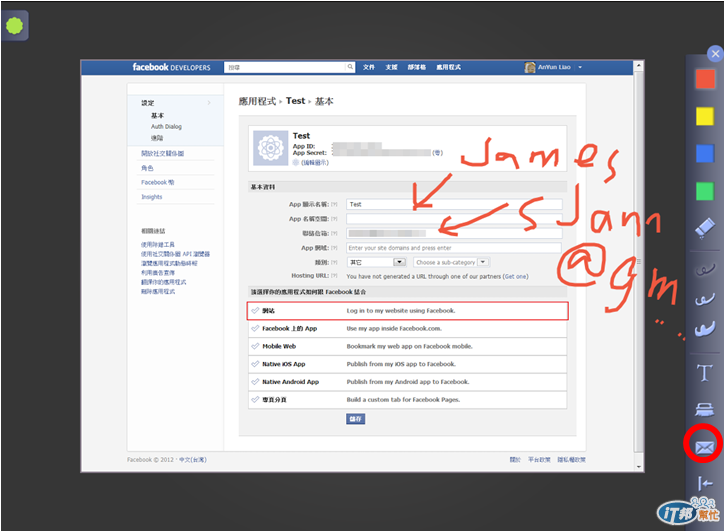Click the facebook DEVELOPERS logo

(171, 67)
